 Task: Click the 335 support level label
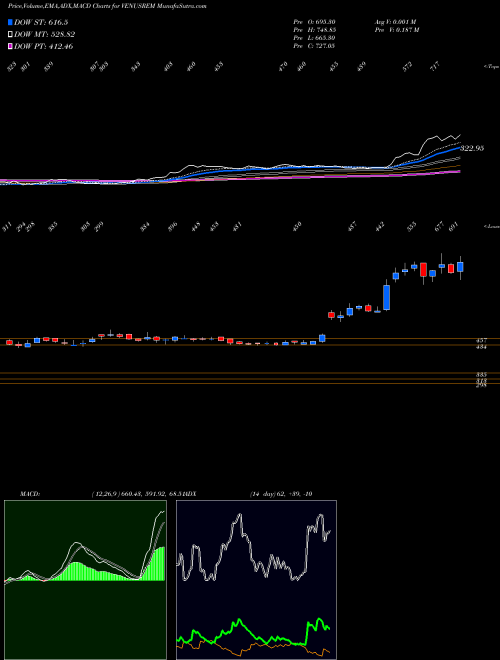coord(482,374)
